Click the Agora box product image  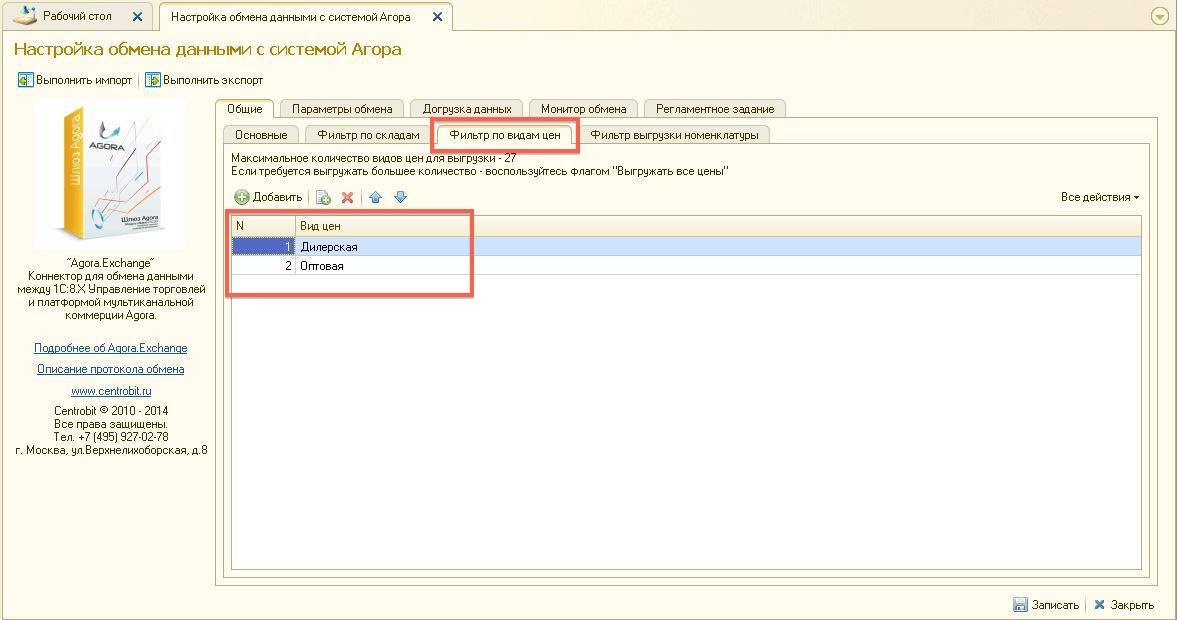coord(110,173)
